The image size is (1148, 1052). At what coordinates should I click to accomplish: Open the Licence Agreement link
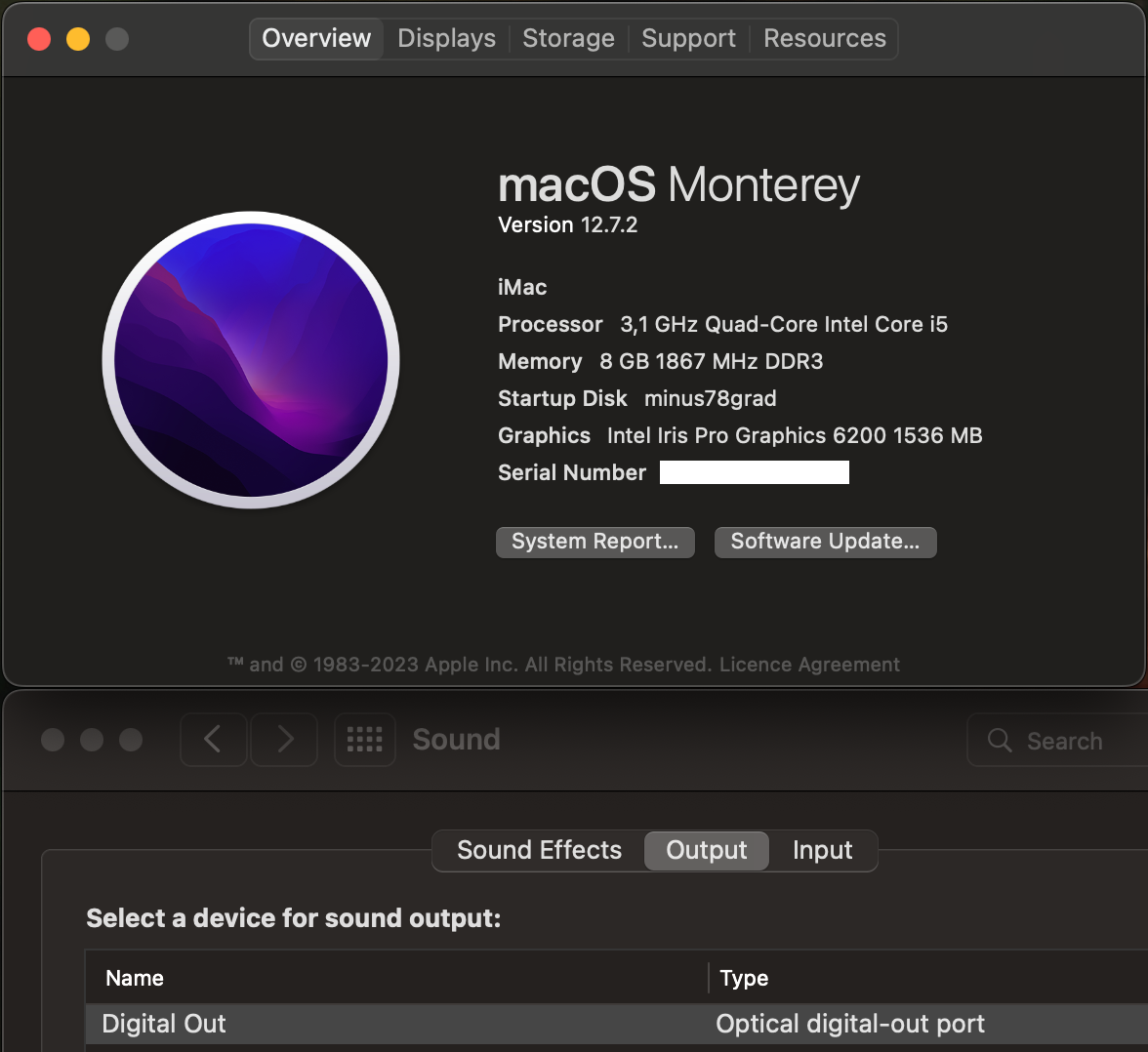809,664
